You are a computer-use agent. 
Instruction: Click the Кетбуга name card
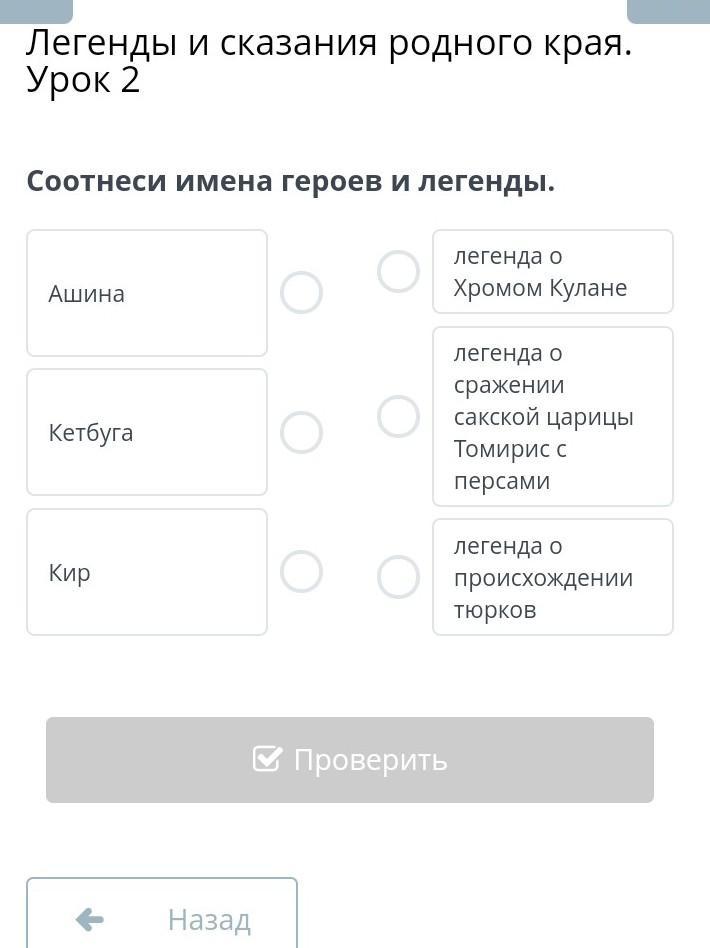(147, 432)
